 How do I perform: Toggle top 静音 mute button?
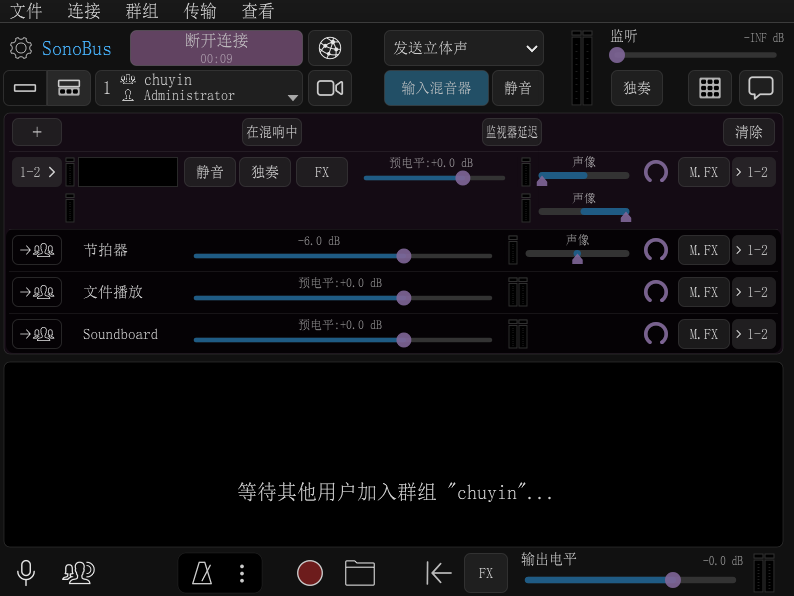(x=518, y=88)
